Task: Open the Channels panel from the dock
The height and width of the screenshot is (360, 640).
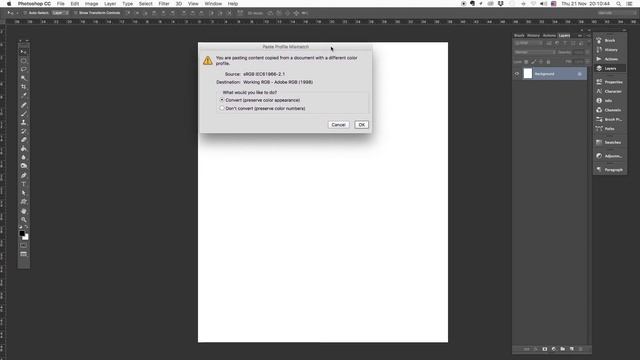Action: [609, 110]
